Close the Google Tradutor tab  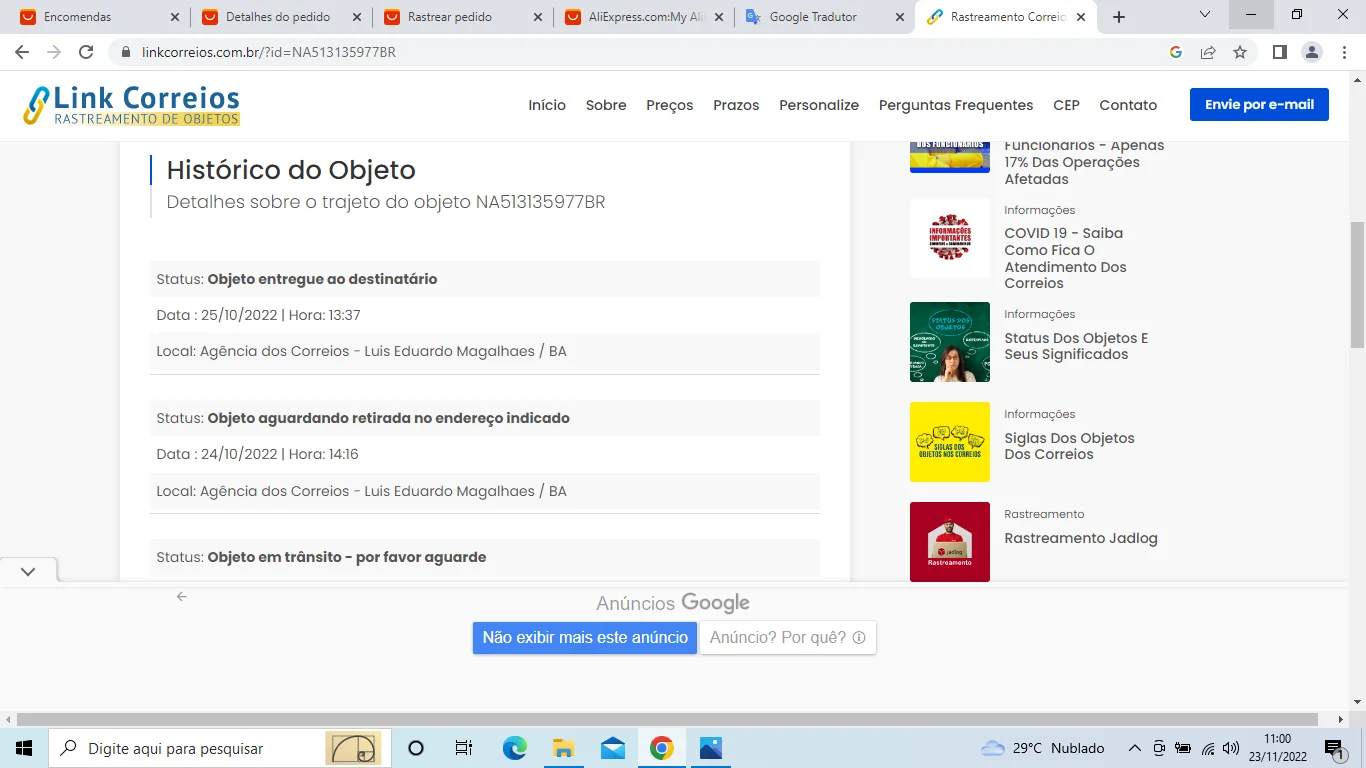[899, 17]
